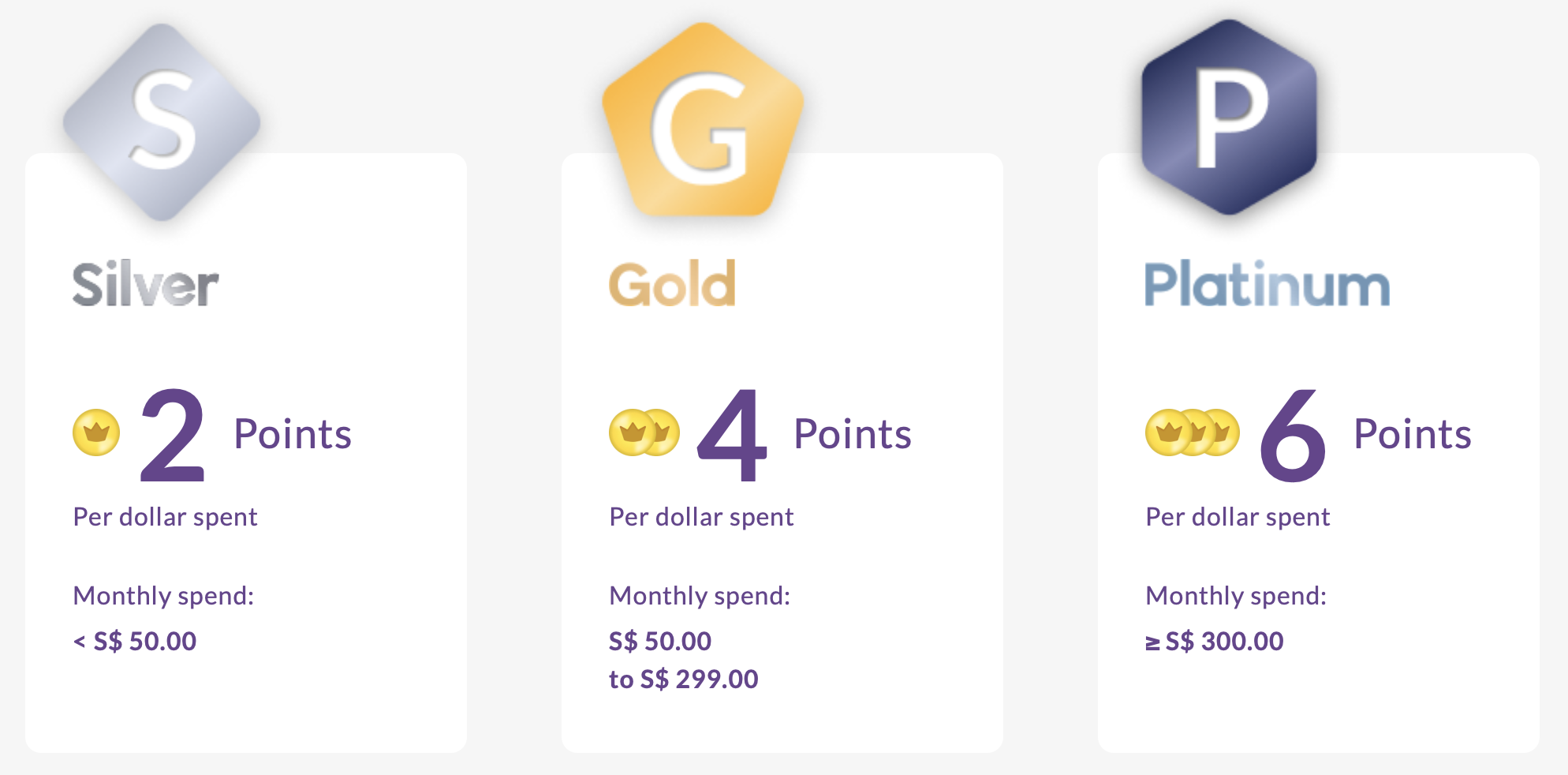Click "Per dollar spent" under Platinum
This screenshot has width=1568, height=775.
click(x=1238, y=517)
